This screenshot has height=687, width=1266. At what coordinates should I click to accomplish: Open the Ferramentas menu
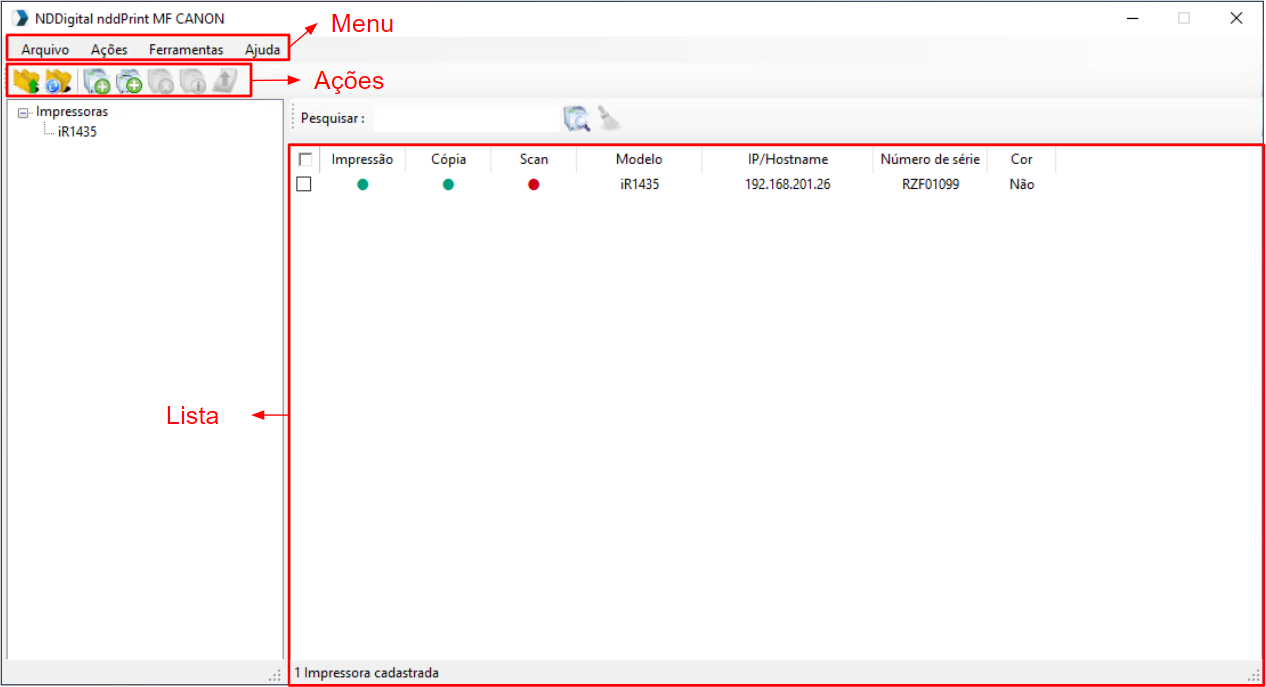186,49
